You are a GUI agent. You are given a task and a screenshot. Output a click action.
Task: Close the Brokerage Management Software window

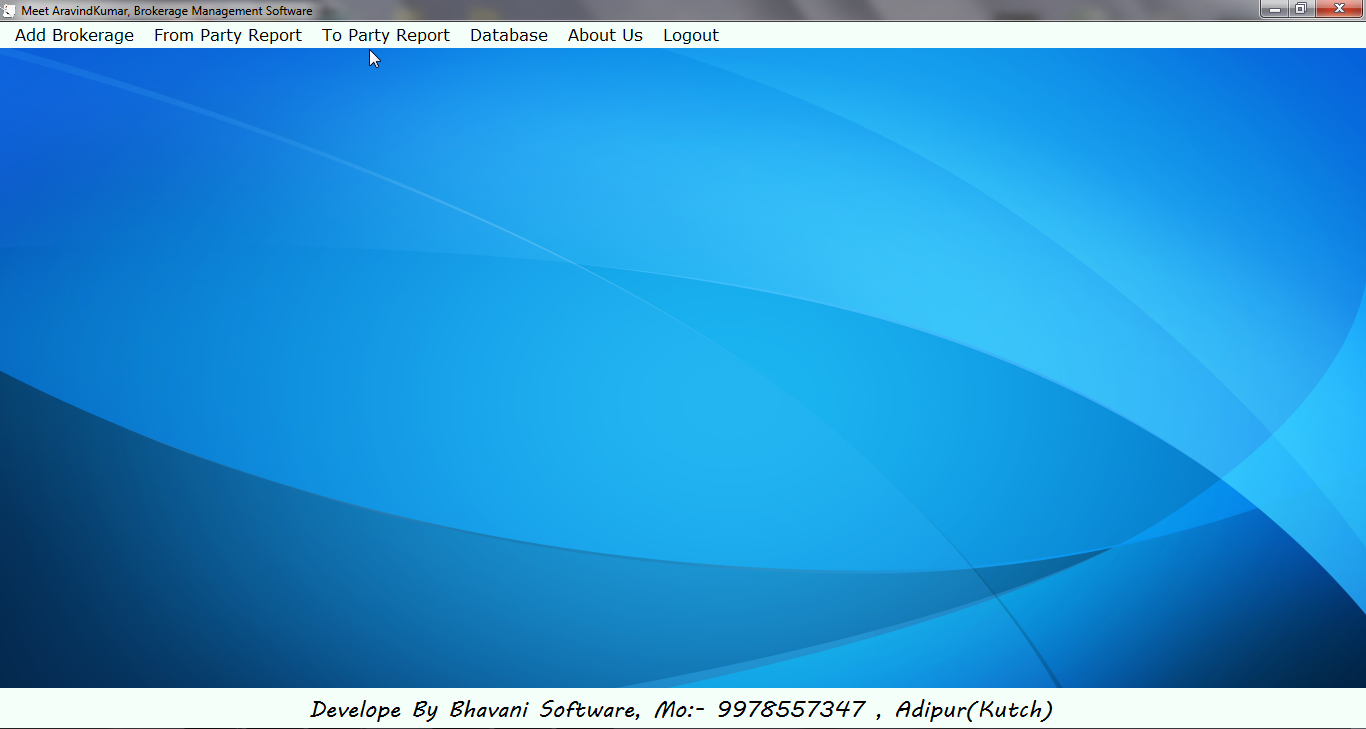pyautogui.click(x=1338, y=9)
